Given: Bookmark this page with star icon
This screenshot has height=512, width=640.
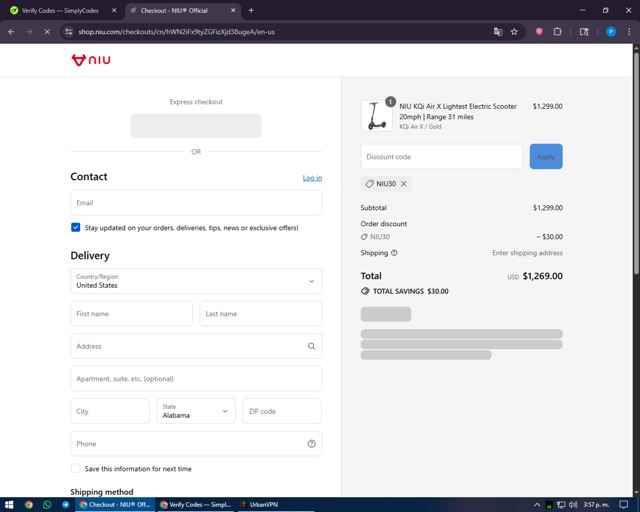Looking at the screenshot, I should pos(514,31).
